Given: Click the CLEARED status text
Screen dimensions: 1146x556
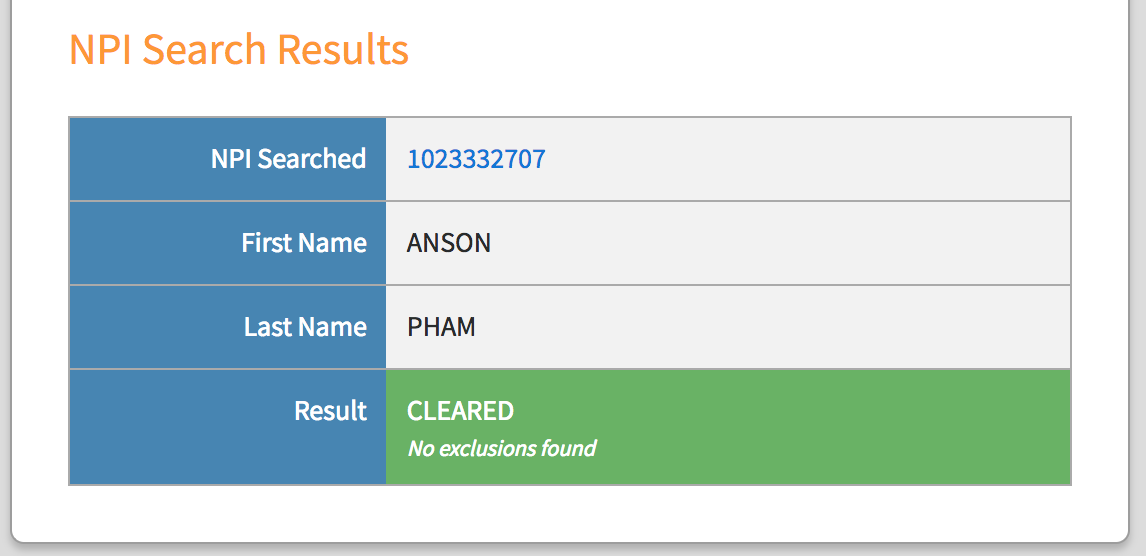Looking at the screenshot, I should (460, 411).
